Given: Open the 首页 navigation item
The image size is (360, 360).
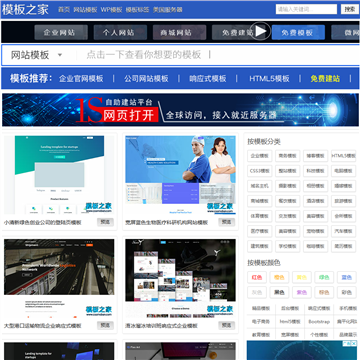Looking at the screenshot, I should [x=64, y=10].
